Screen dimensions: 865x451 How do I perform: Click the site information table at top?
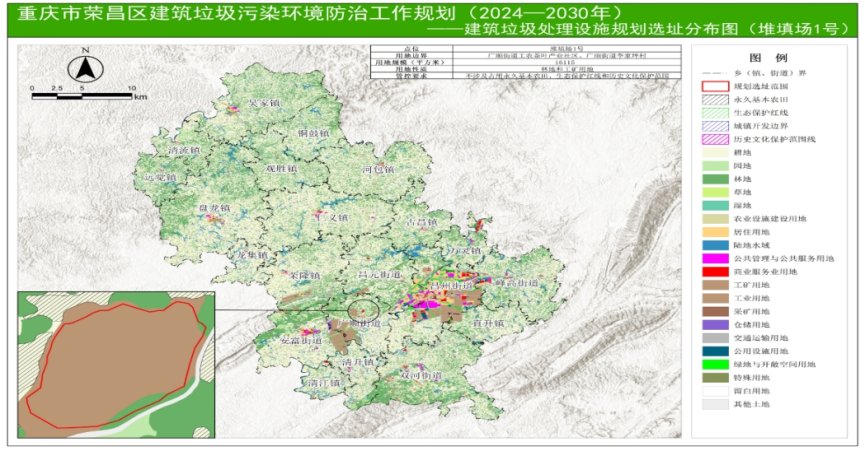click(524, 62)
